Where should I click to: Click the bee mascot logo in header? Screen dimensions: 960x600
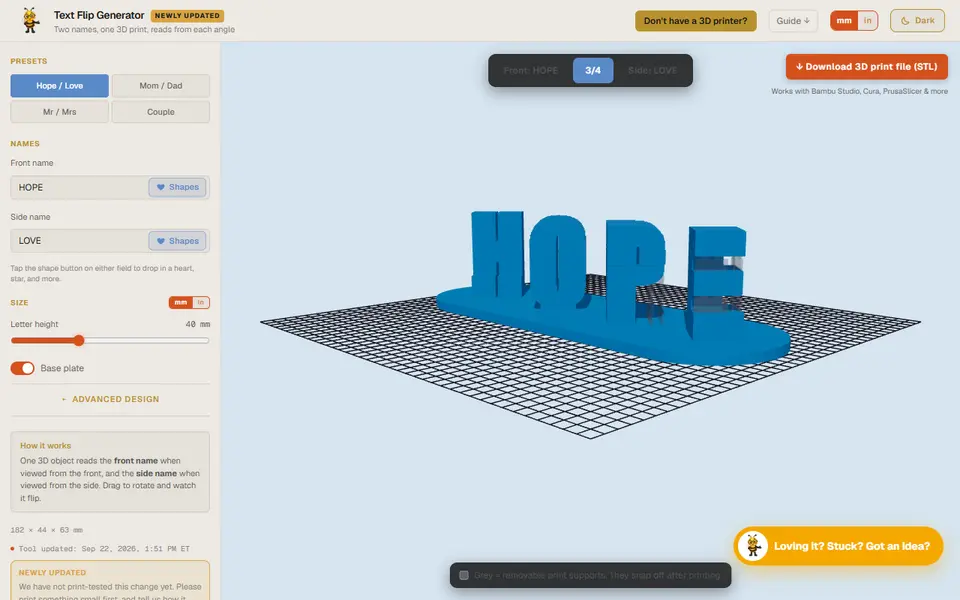pos(30,20)
